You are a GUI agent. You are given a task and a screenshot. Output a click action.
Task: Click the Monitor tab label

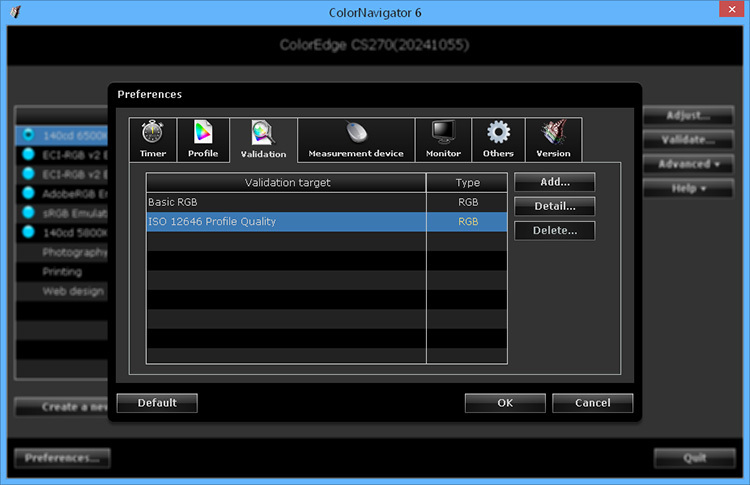coord(443,154)
